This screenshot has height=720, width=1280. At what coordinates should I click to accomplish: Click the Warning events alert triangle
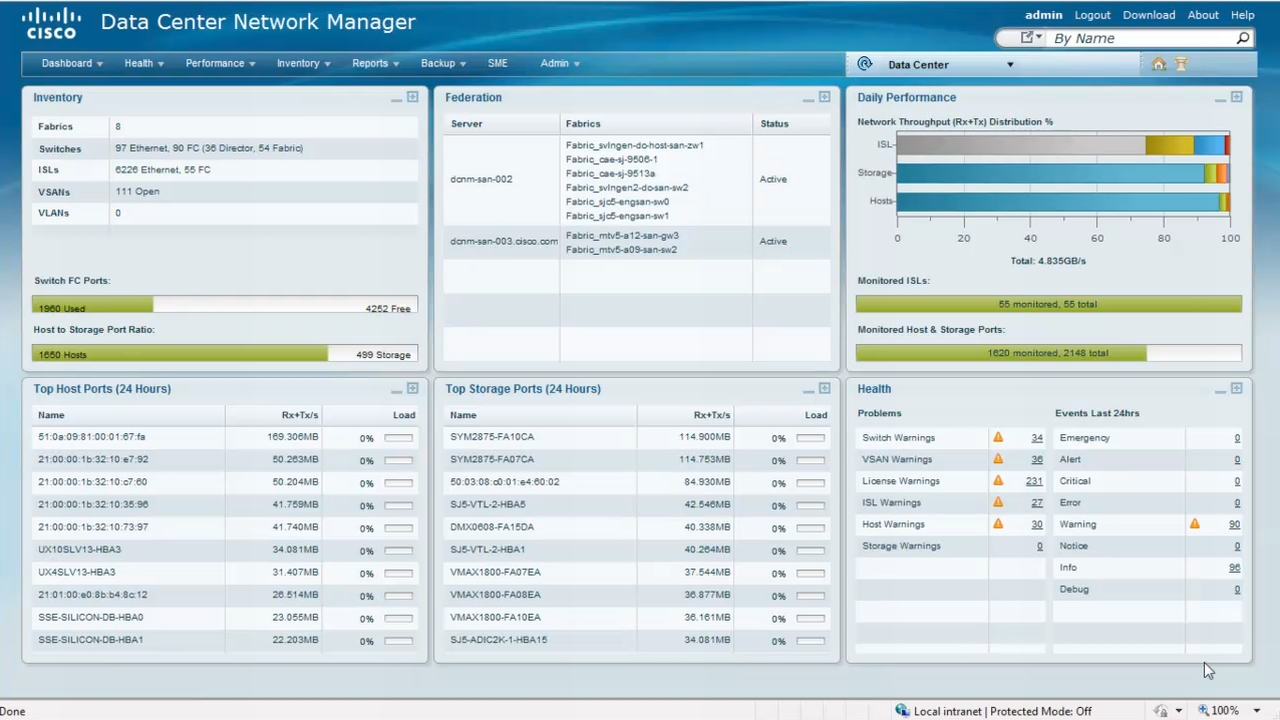1194,523
